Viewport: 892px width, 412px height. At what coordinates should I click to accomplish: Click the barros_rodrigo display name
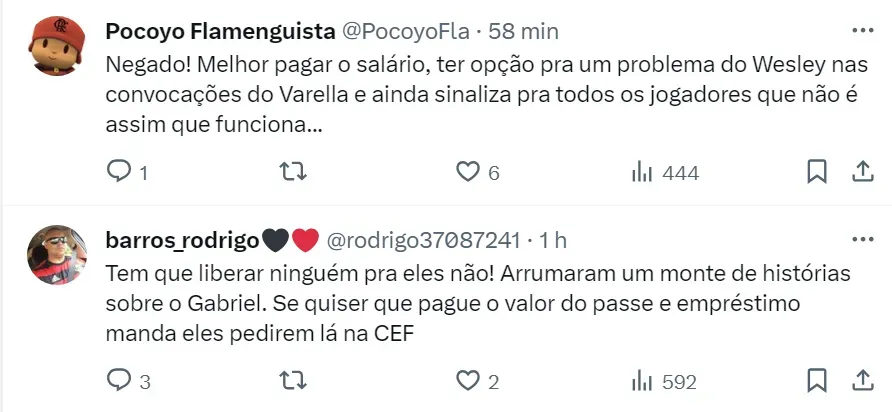(x=181, y=240)
